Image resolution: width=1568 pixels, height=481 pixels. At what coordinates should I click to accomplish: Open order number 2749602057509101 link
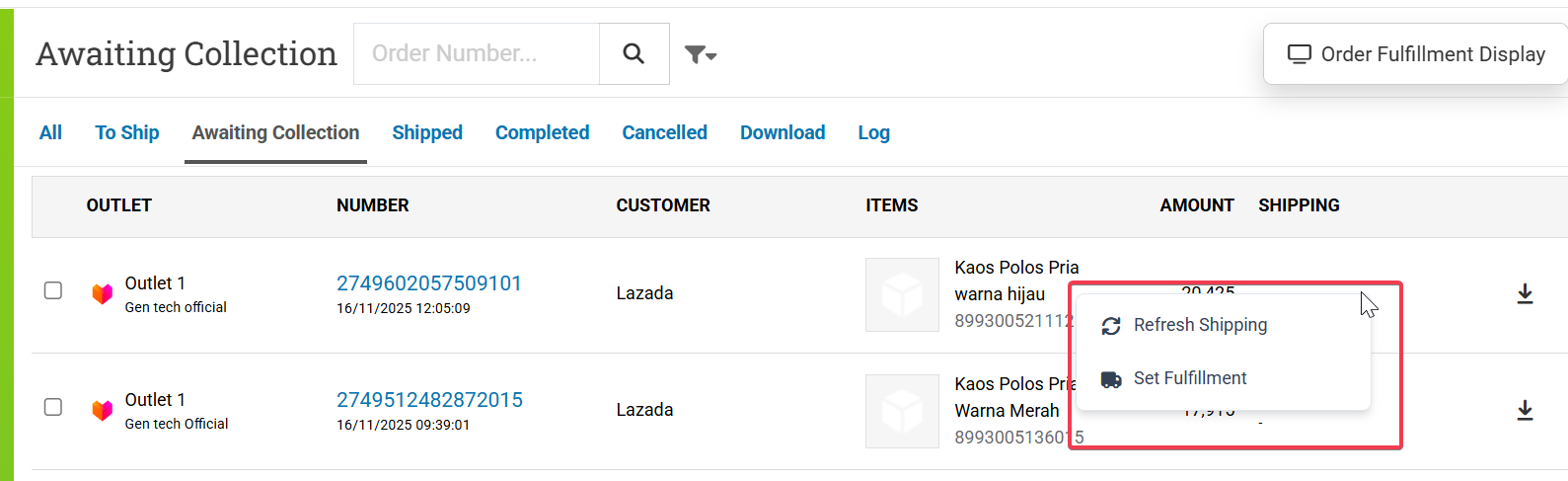(x=429, y=283)
